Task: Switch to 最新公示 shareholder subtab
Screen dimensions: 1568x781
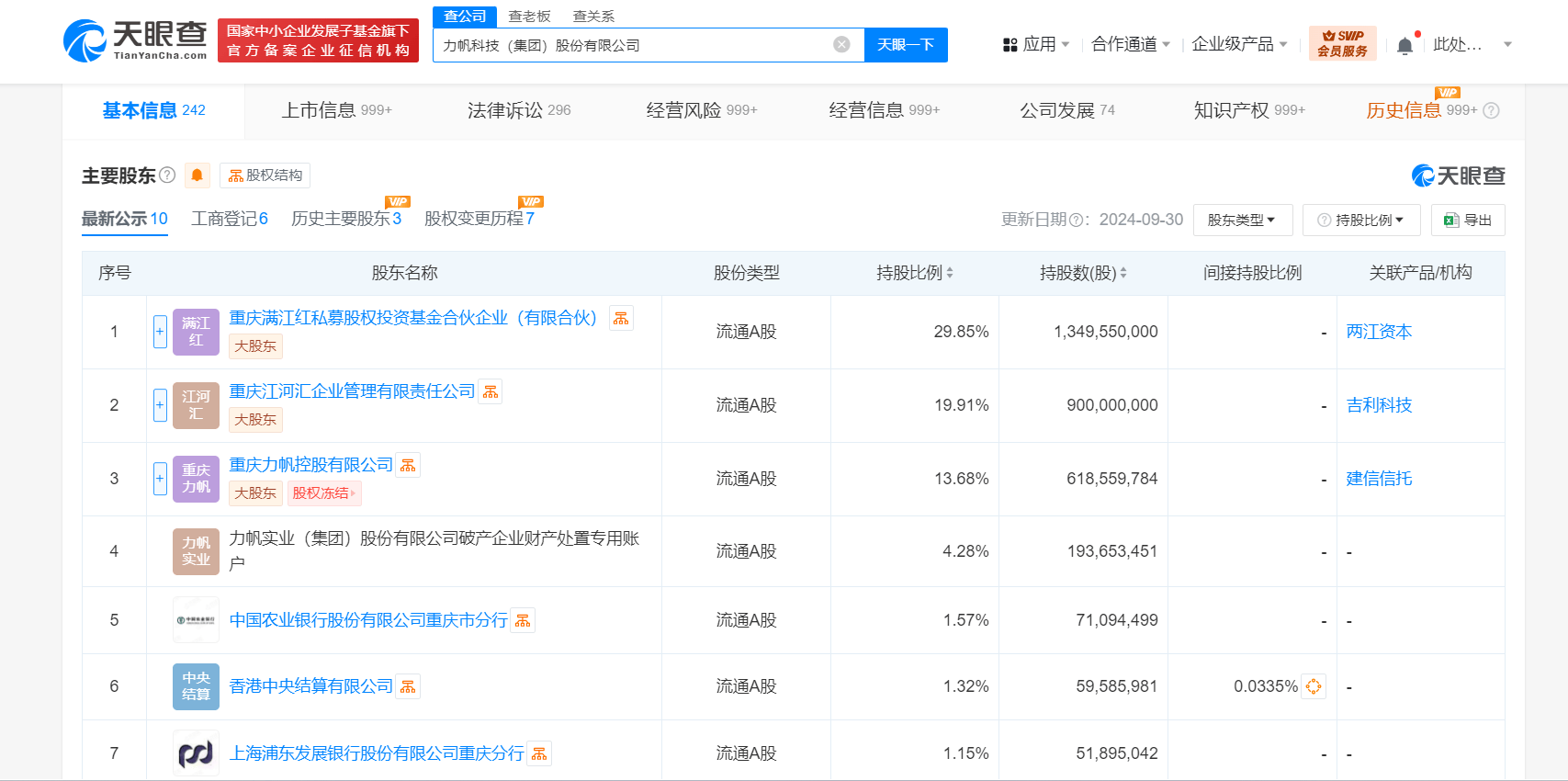Action: (125, 219)
